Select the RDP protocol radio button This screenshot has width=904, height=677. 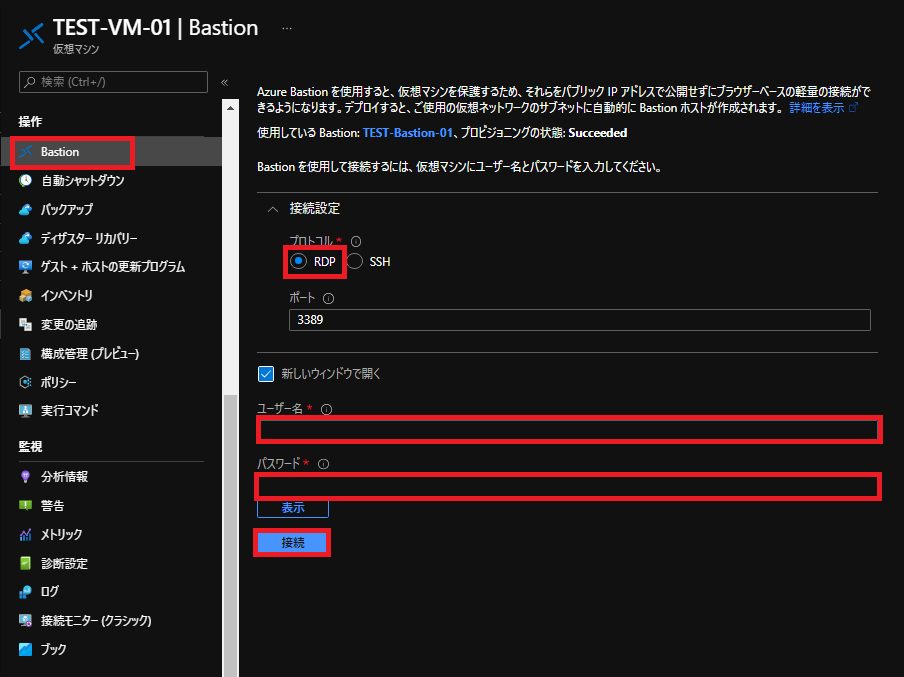click(298, 261)
